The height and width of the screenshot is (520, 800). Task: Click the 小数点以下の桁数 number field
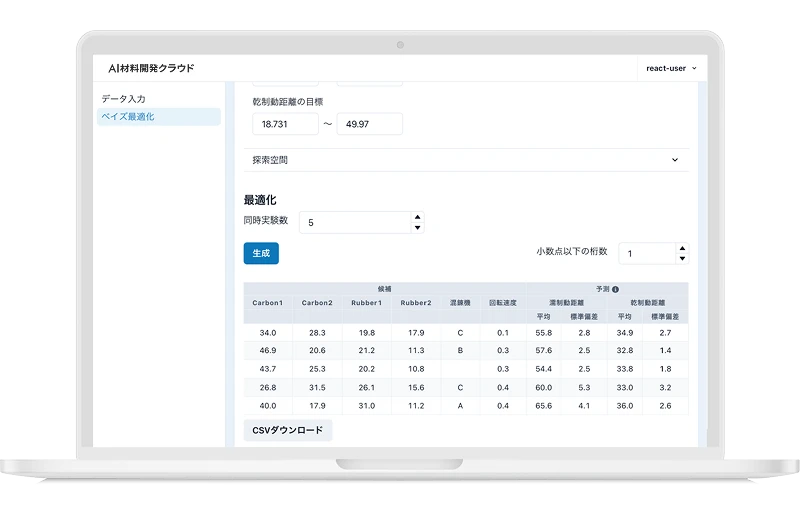pos(645,254)
